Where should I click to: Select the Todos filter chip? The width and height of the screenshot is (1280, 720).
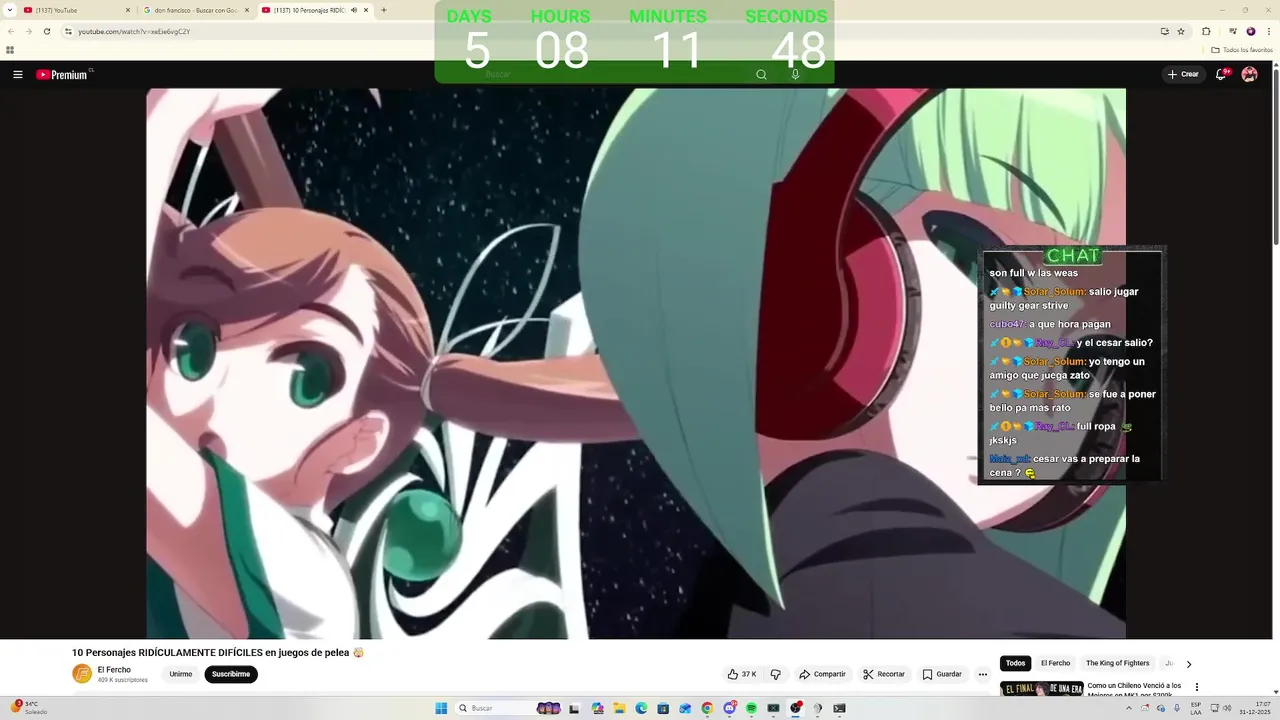tap(1015, 663)
